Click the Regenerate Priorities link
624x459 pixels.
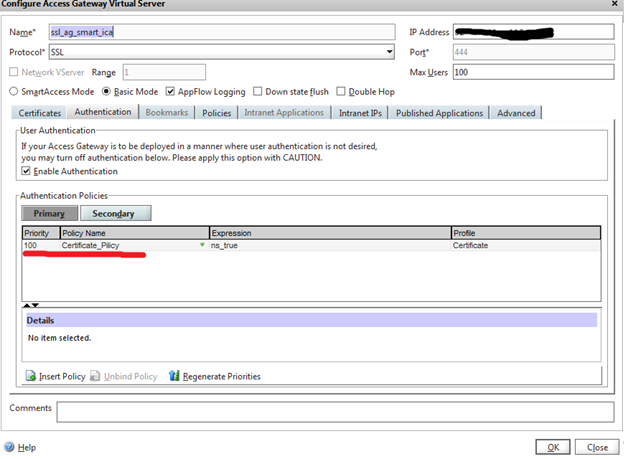(222, 376)
